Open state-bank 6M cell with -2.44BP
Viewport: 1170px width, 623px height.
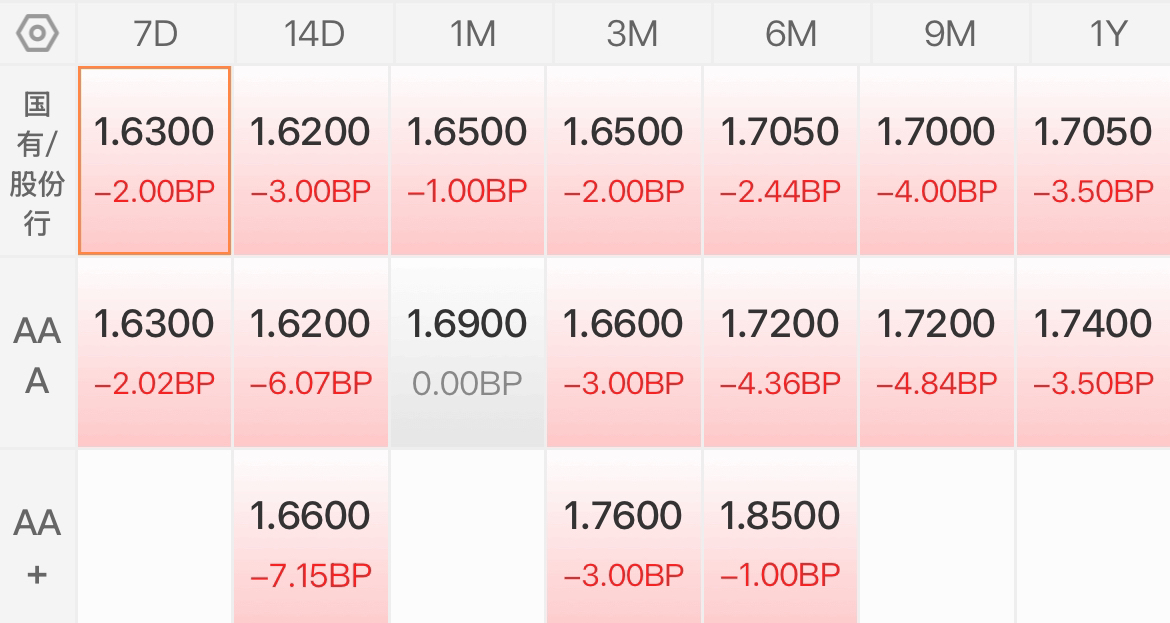(780, 160)
